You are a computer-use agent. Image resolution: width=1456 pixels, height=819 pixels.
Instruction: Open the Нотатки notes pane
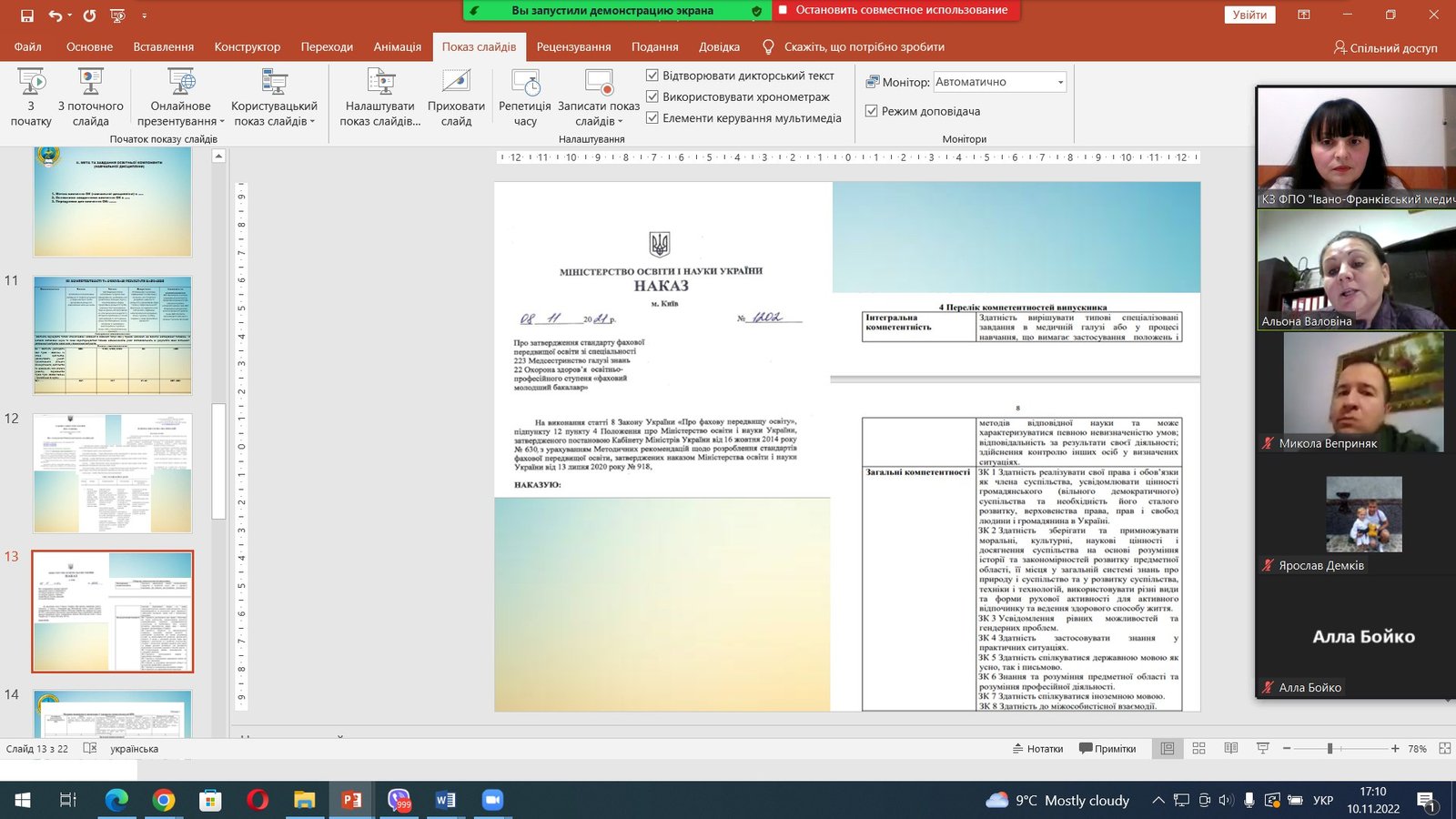(x=1037, y=749)
